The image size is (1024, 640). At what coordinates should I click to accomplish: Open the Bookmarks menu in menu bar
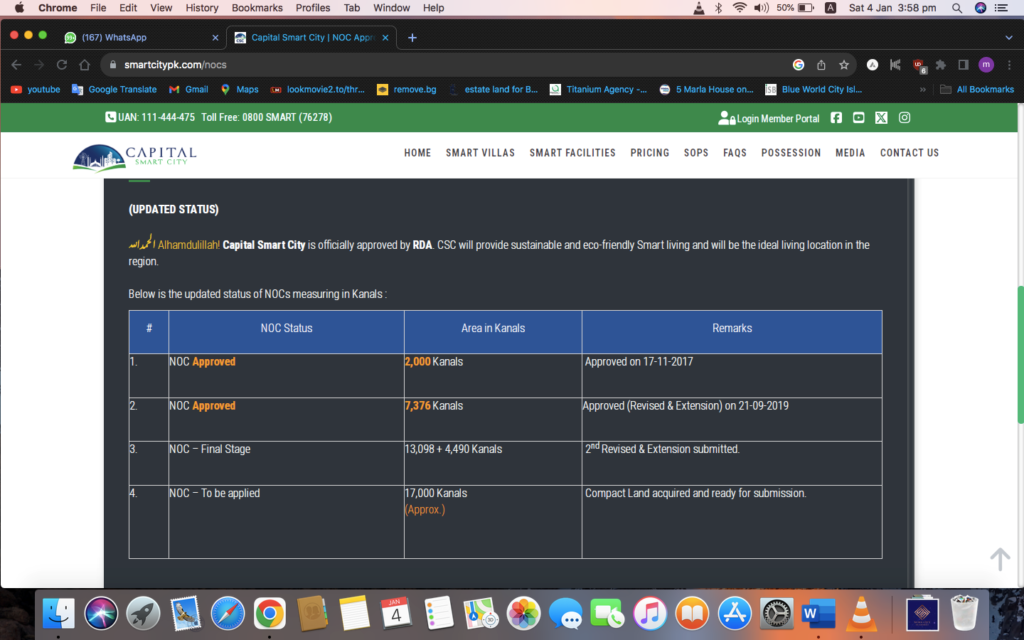(x=257, y=8)
